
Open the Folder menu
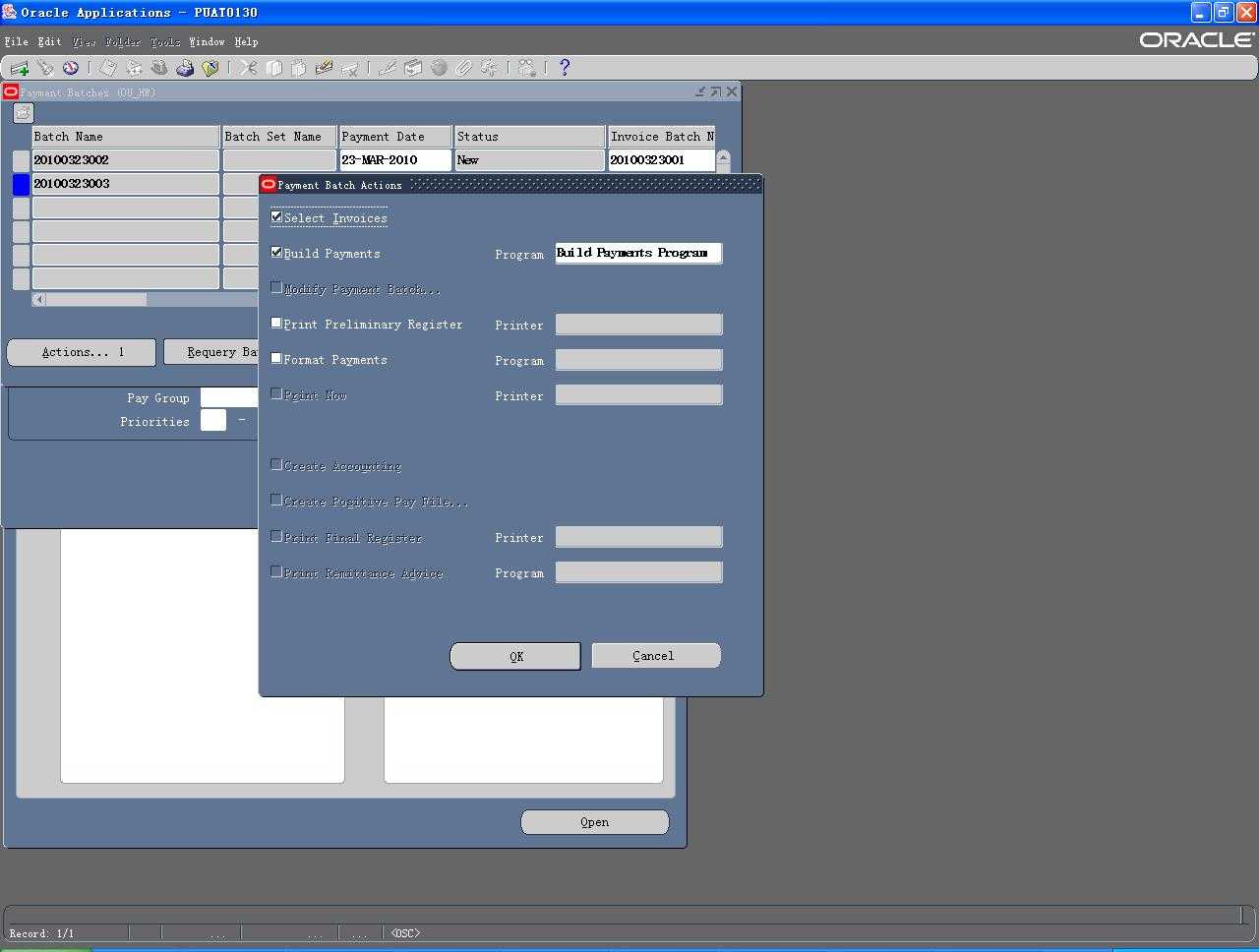(123, 41)
